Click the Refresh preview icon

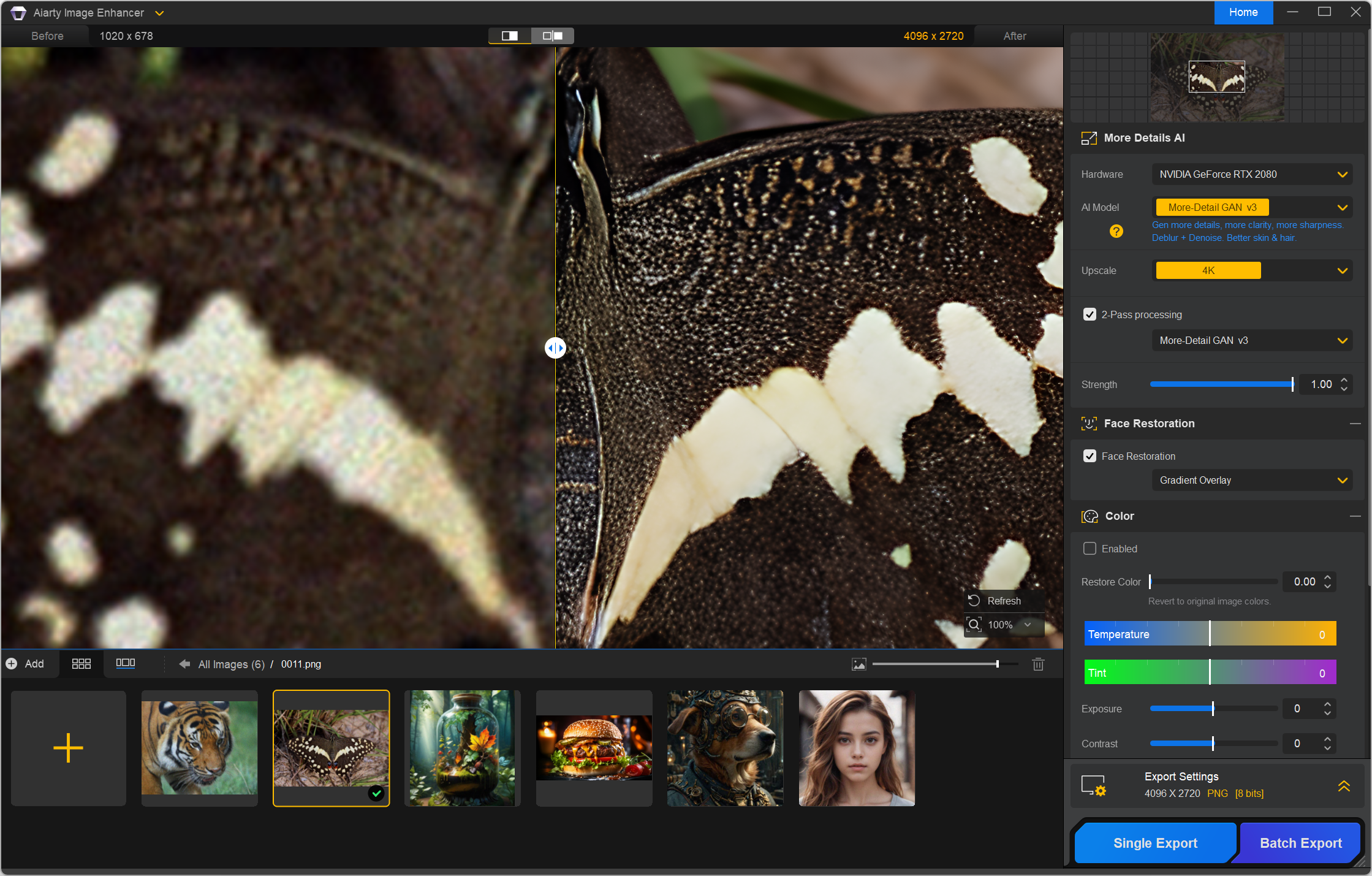(974, 601)
